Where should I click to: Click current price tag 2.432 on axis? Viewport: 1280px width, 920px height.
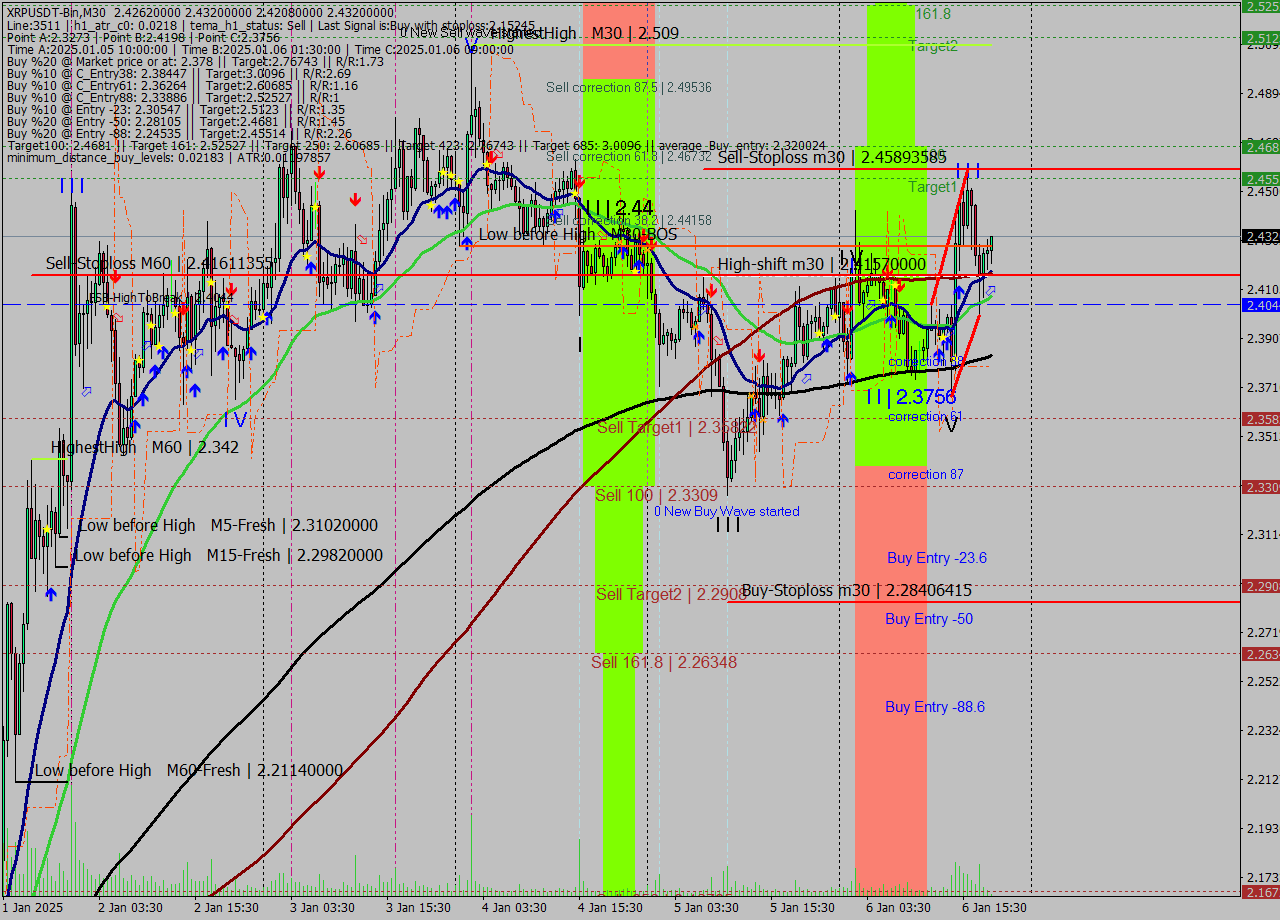[x=1261, y=237]
